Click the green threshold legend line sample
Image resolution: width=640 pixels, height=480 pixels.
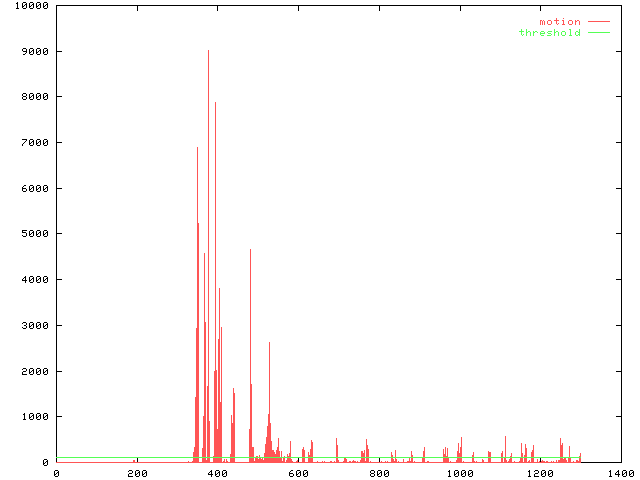[598, 33]
